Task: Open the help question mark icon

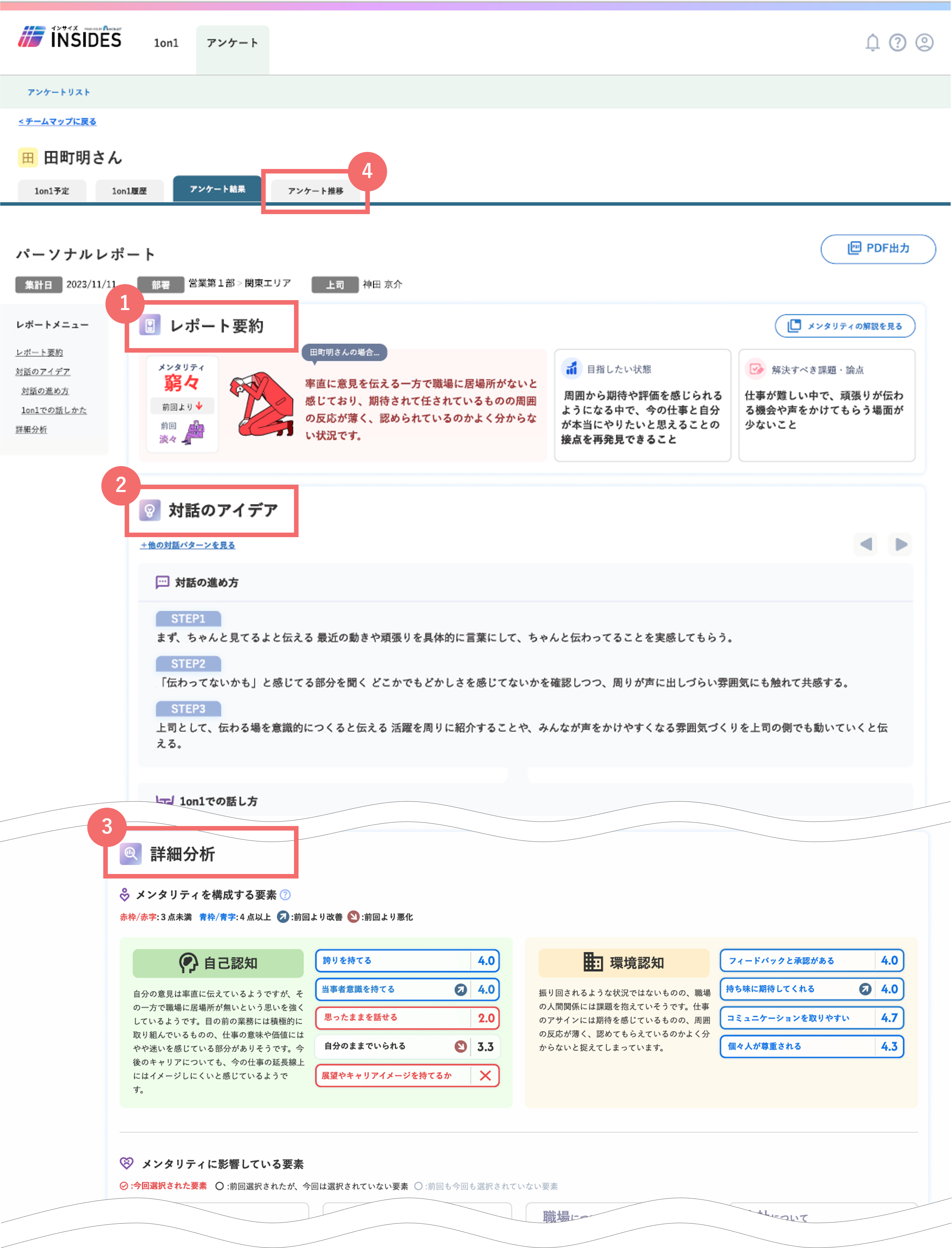Action: click(898, 43)
